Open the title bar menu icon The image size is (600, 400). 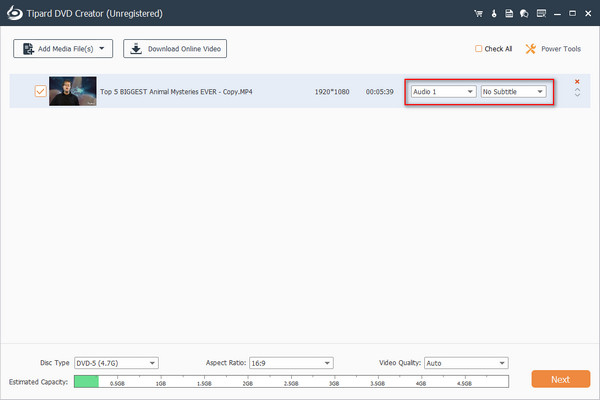click(x=541, y=14)
